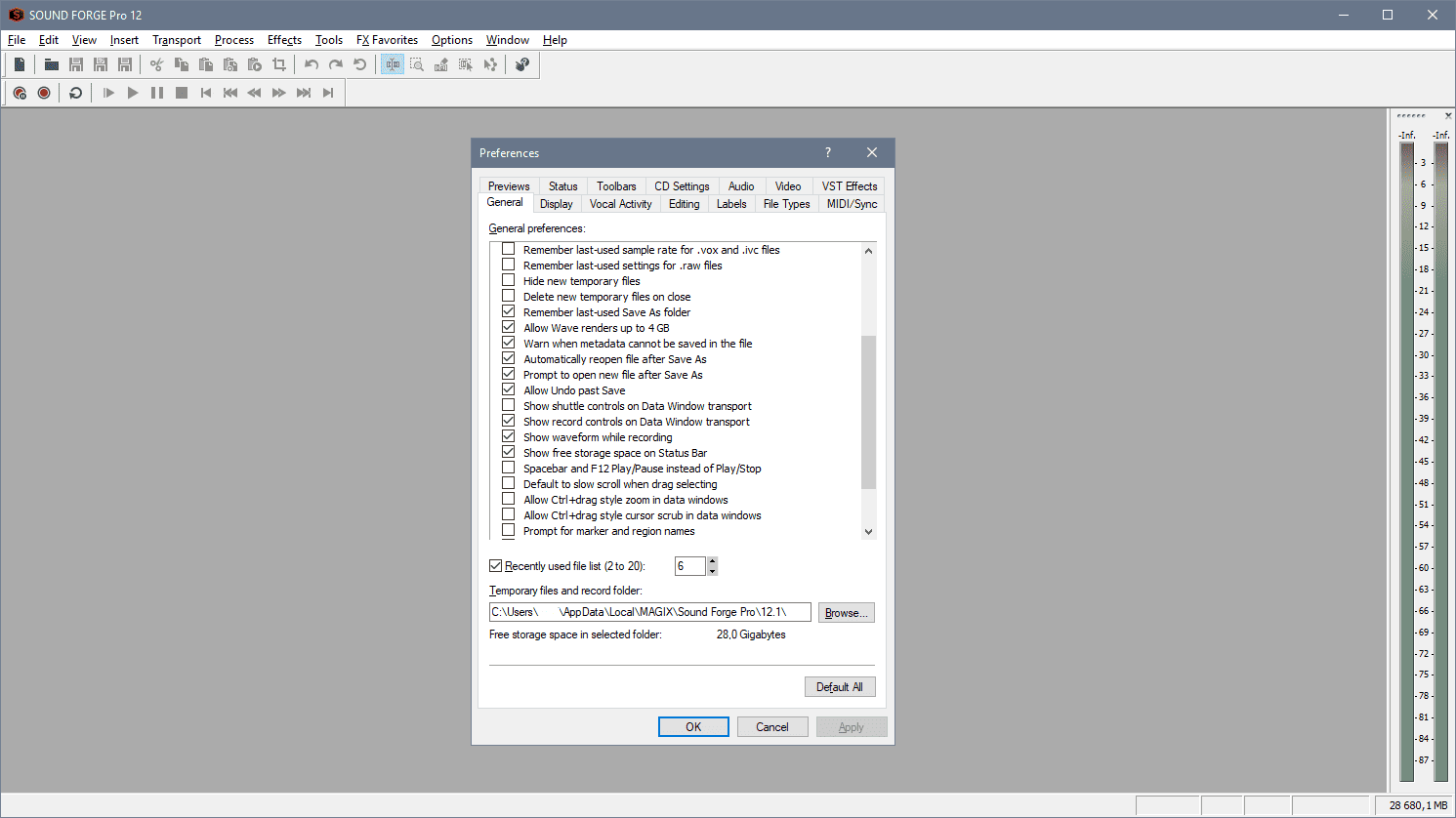Switch to the VST Effects tab

[849, 186]
